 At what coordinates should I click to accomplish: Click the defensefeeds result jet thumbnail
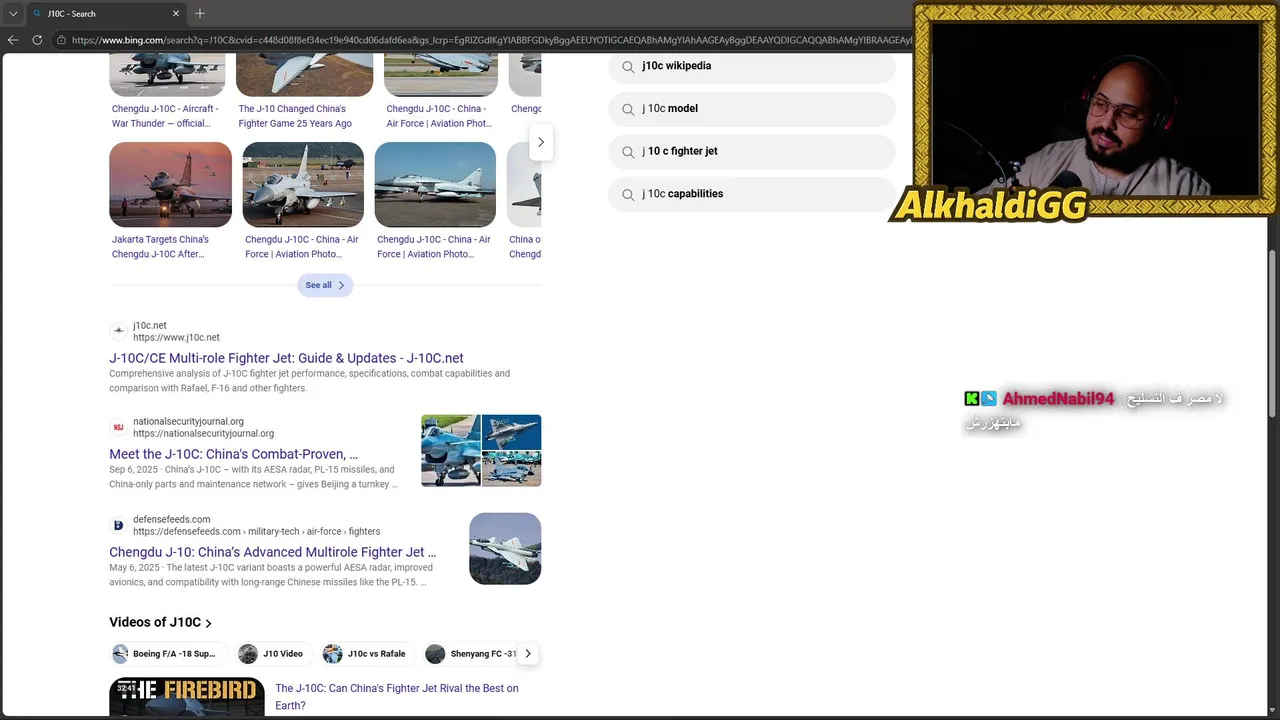coord(505,549)
